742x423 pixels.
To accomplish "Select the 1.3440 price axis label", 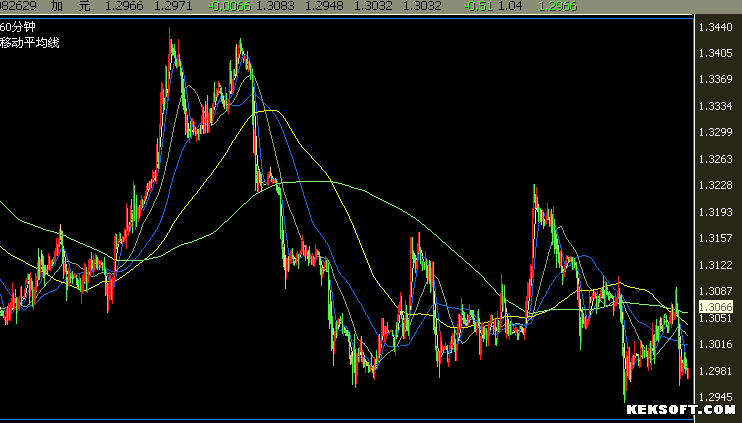I will point(716,26).
